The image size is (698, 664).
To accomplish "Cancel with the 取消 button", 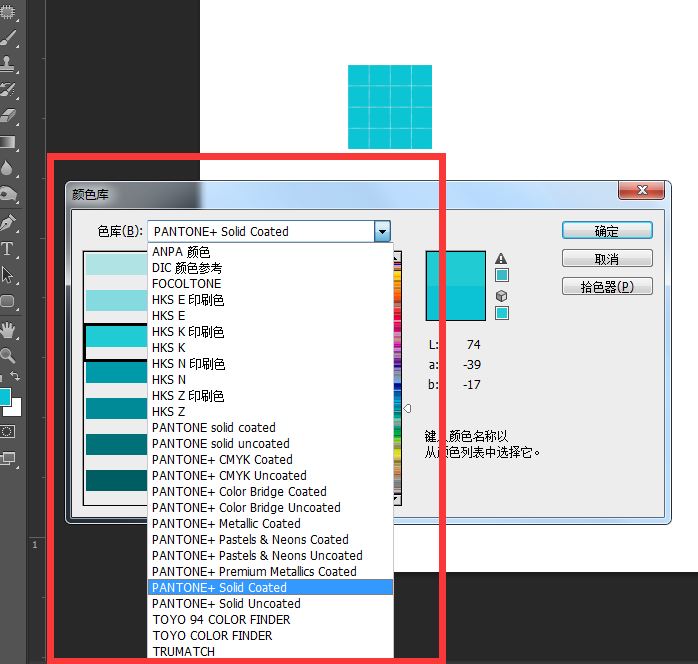I will pos(607,259).
